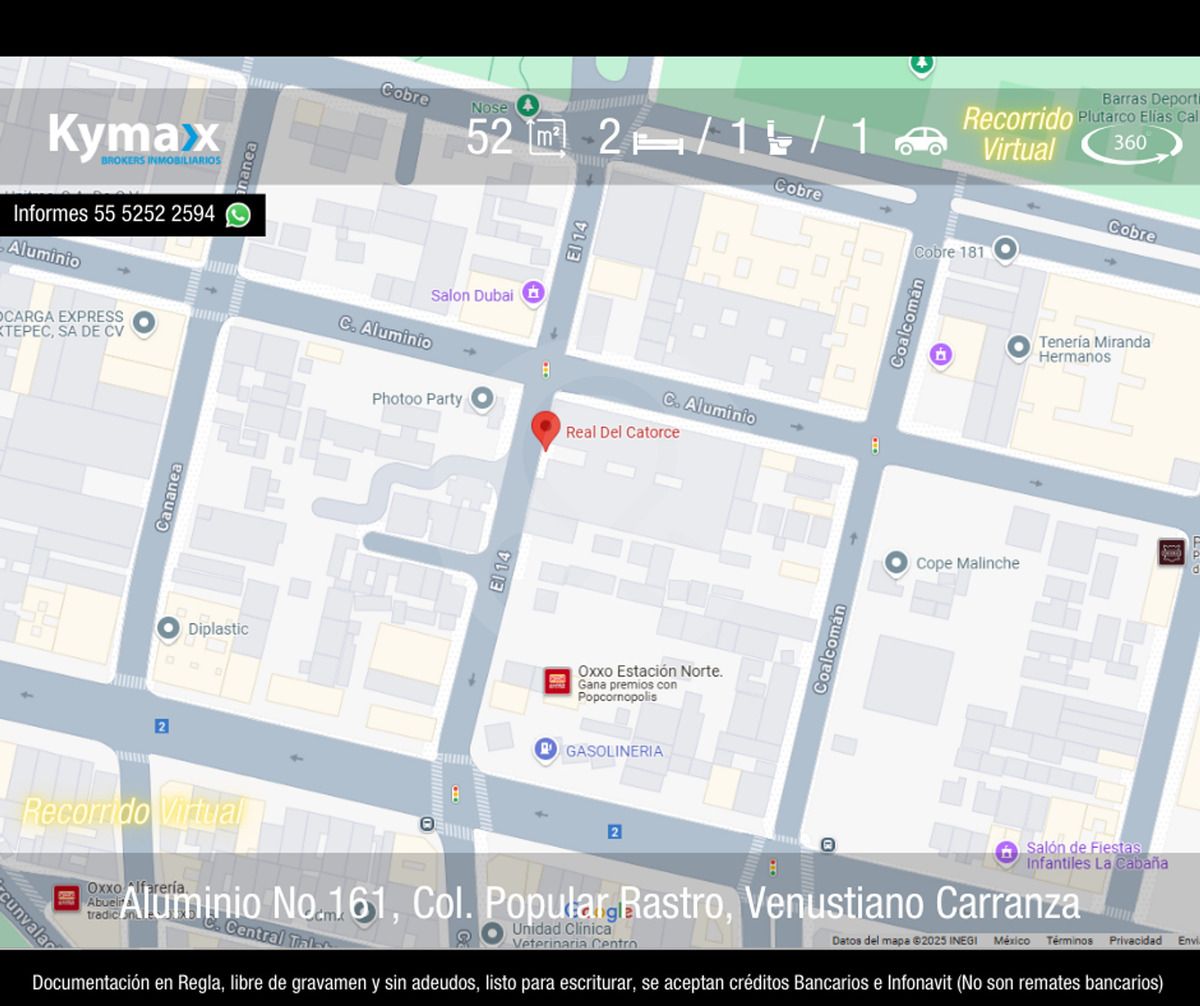The width and height of the screenshot is (1200, 1006).
Task: Click the Documentación en Regla disclaimer text
Action: [598, 983]
